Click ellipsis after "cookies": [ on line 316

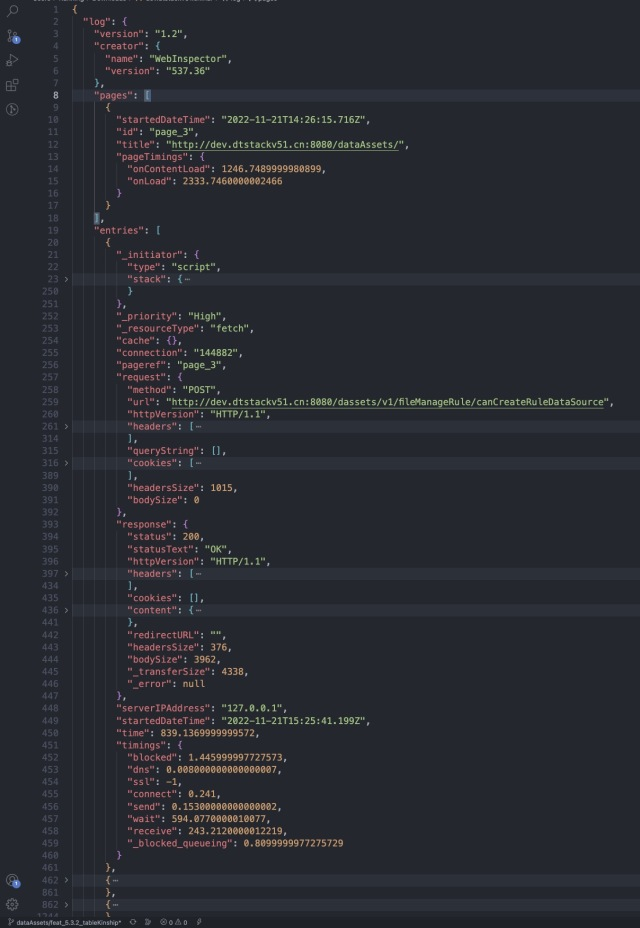[x=198, y=463]
